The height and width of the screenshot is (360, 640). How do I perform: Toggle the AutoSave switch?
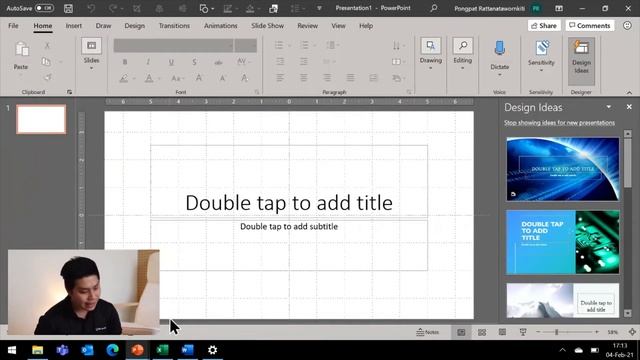44,8
